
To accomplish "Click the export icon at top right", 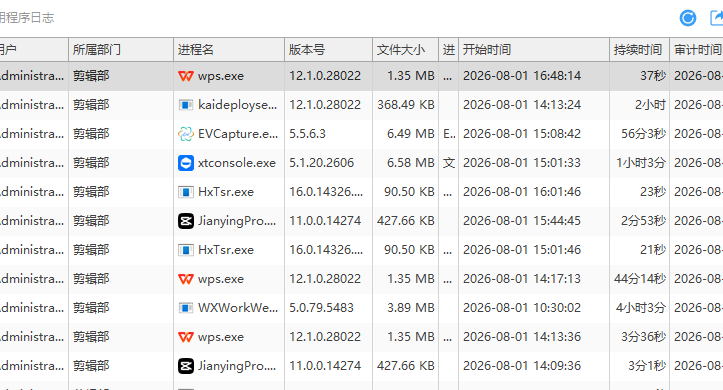I will tap(717, 18).
